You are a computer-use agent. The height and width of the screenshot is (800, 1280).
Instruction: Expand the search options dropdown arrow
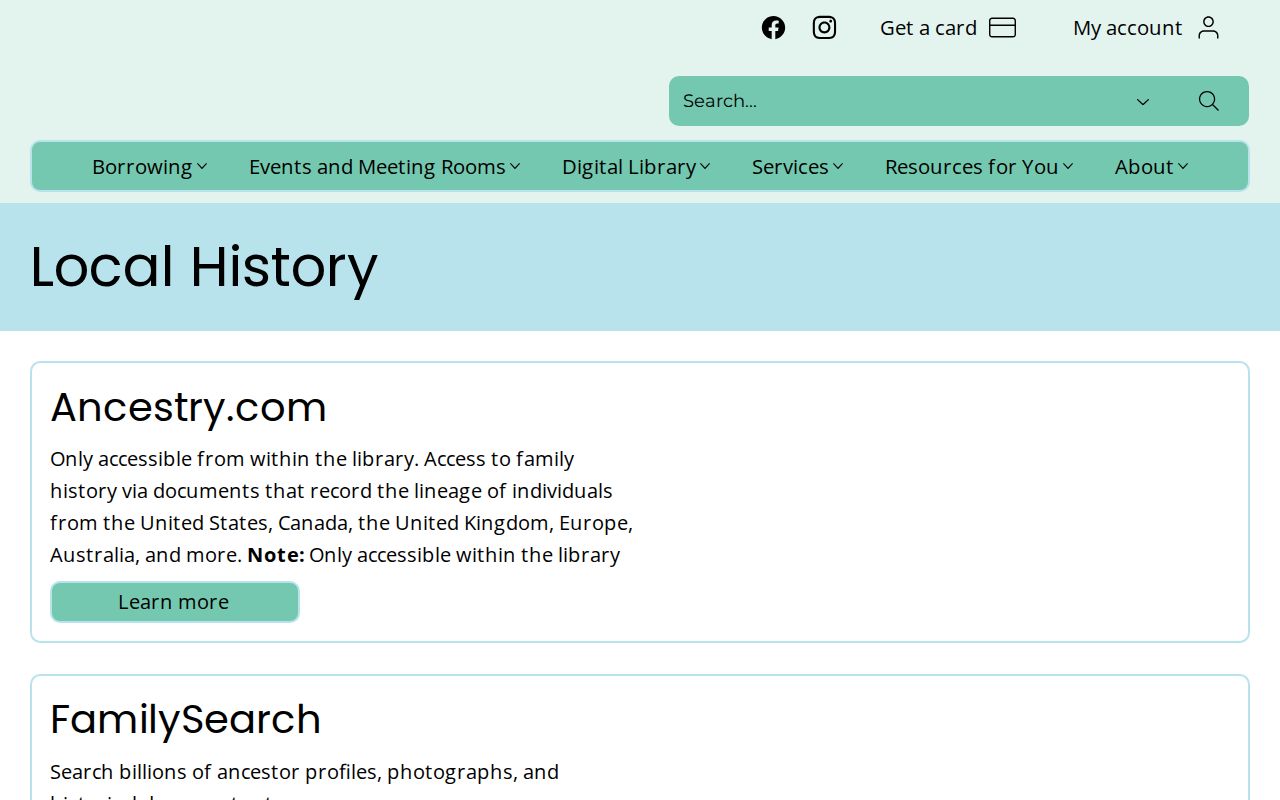[1143, 101]
